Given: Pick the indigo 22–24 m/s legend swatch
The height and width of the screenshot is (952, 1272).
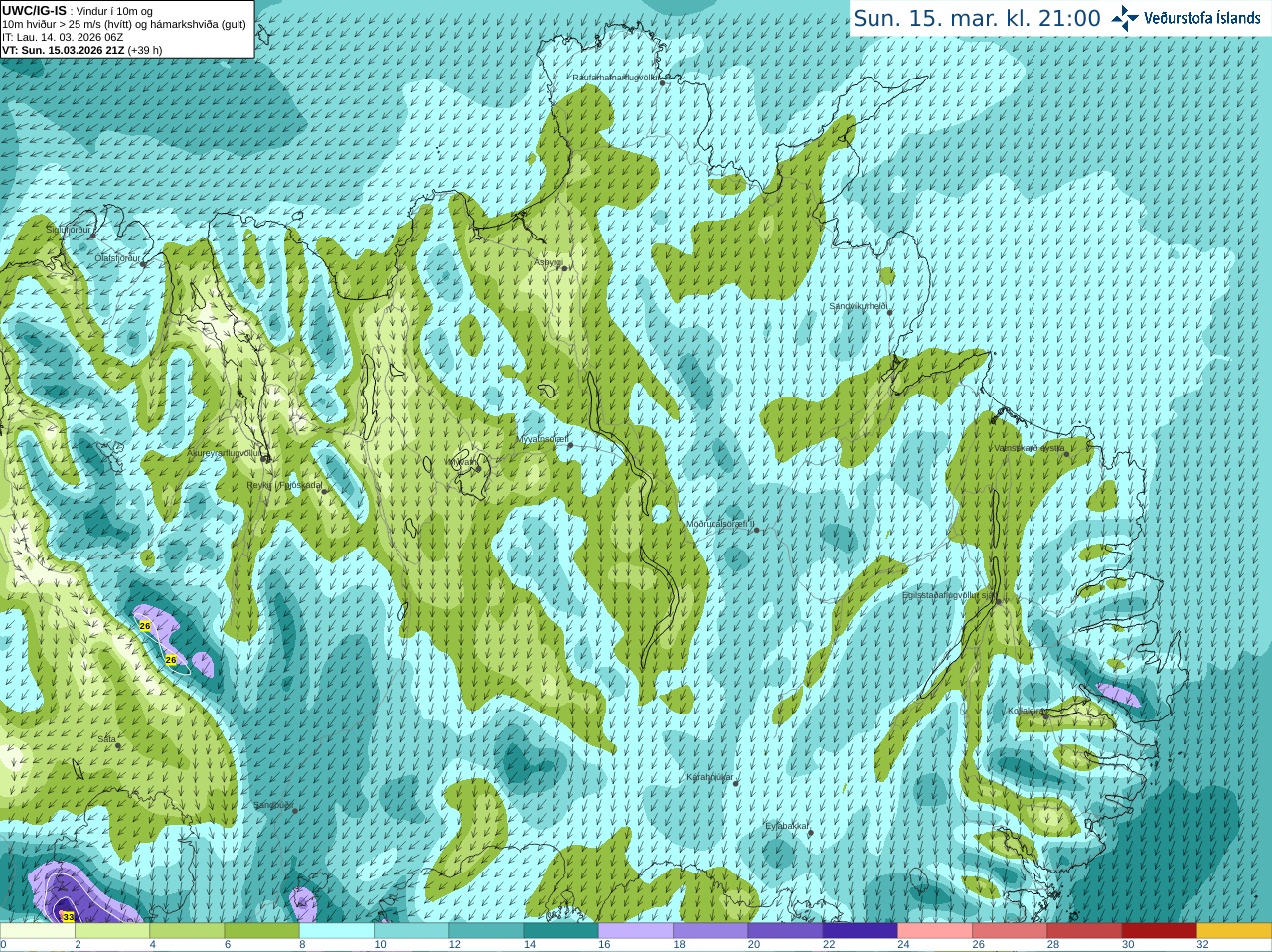Looking at the screenshot, I should 861,931.
